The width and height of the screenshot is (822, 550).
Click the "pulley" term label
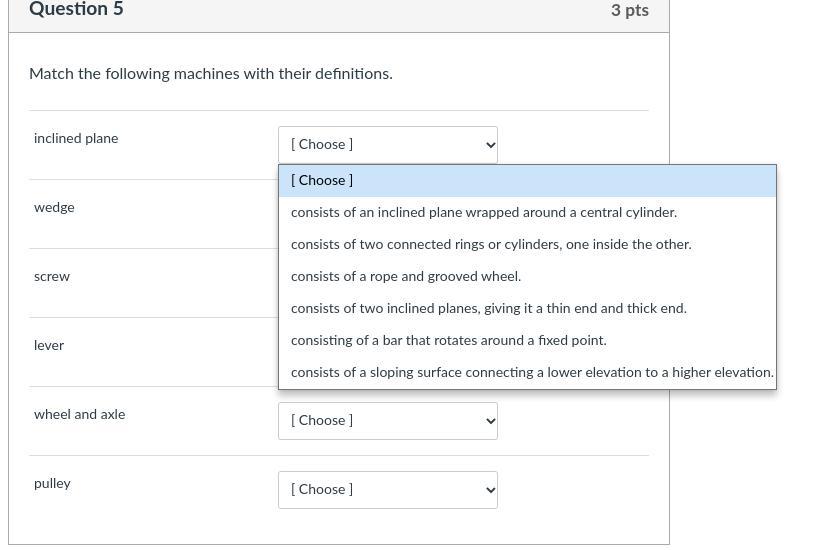[x=52, y=484]
